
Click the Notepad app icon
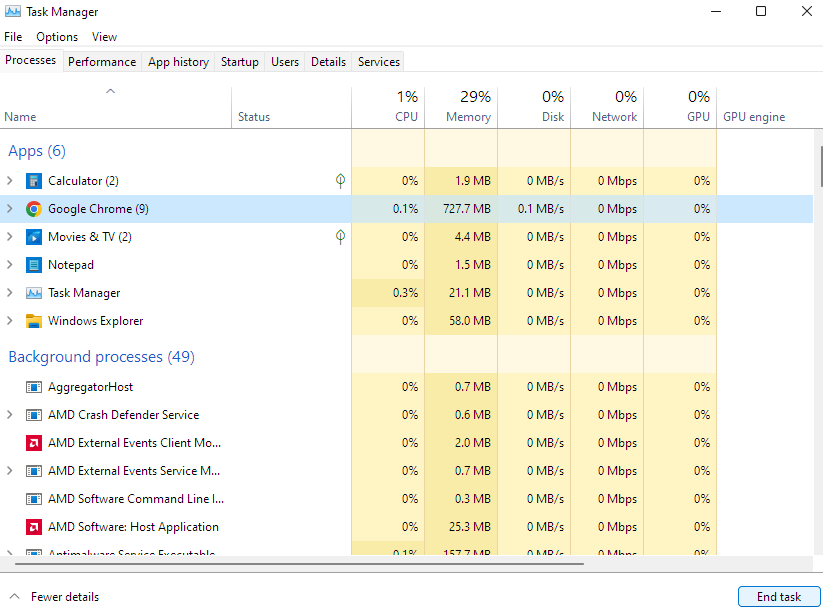click(34, 265)
